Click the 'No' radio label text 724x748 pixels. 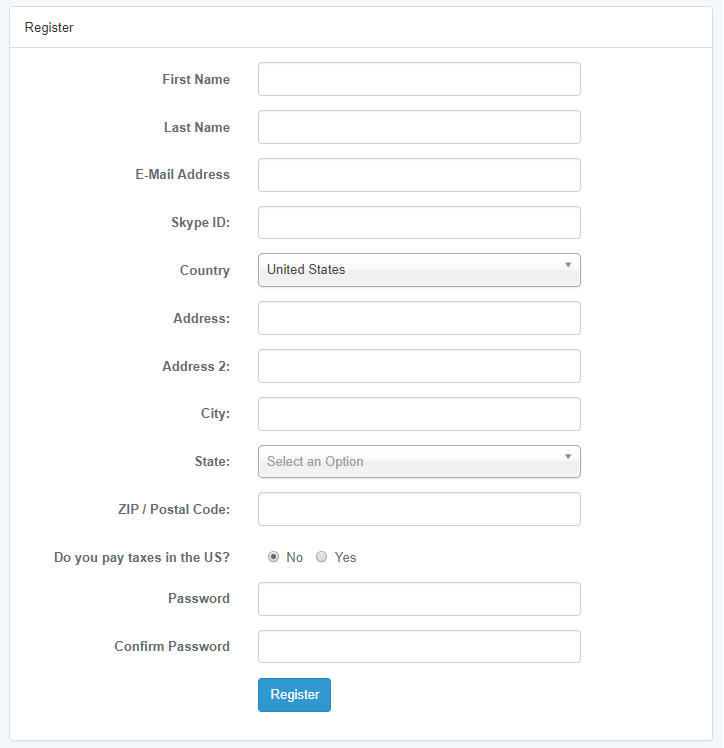pyautogui.click(x=294, y=557)
